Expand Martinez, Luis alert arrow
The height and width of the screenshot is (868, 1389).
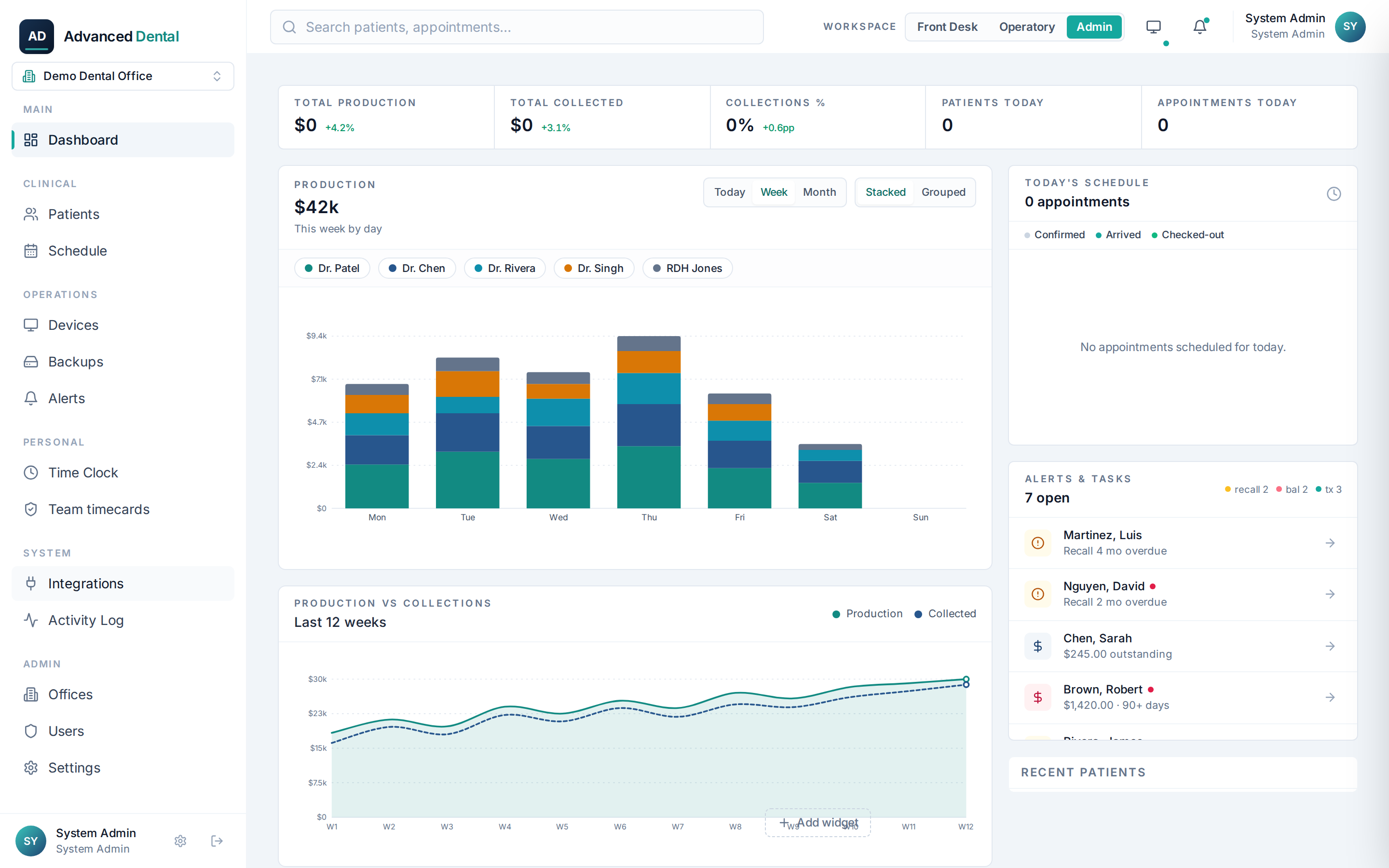coord(1330,543)
